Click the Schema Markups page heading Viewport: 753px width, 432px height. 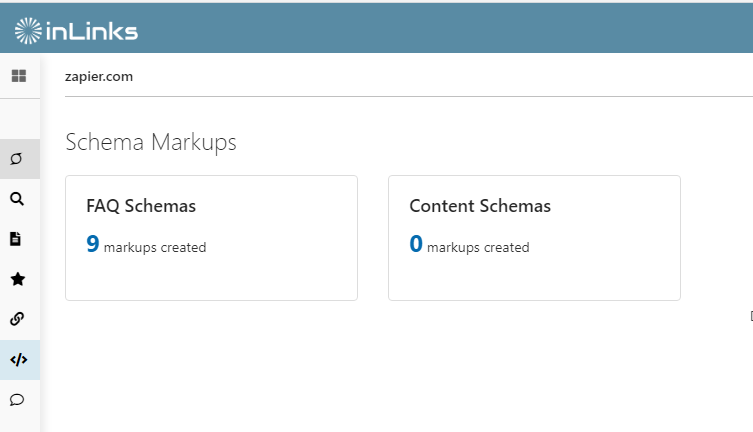tap(151, 142)
